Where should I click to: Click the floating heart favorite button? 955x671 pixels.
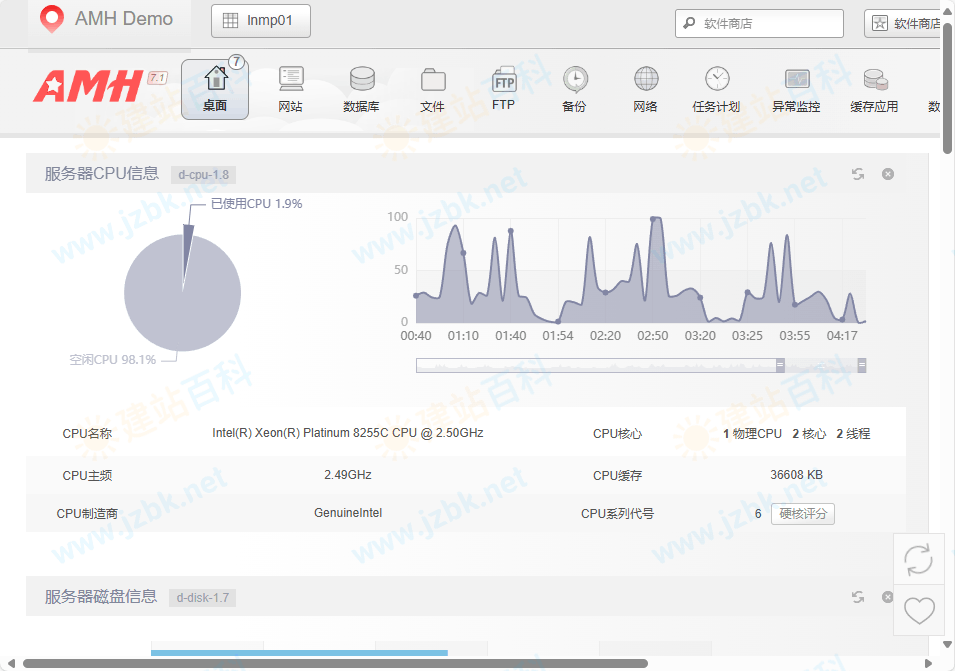tap(918, 610)
